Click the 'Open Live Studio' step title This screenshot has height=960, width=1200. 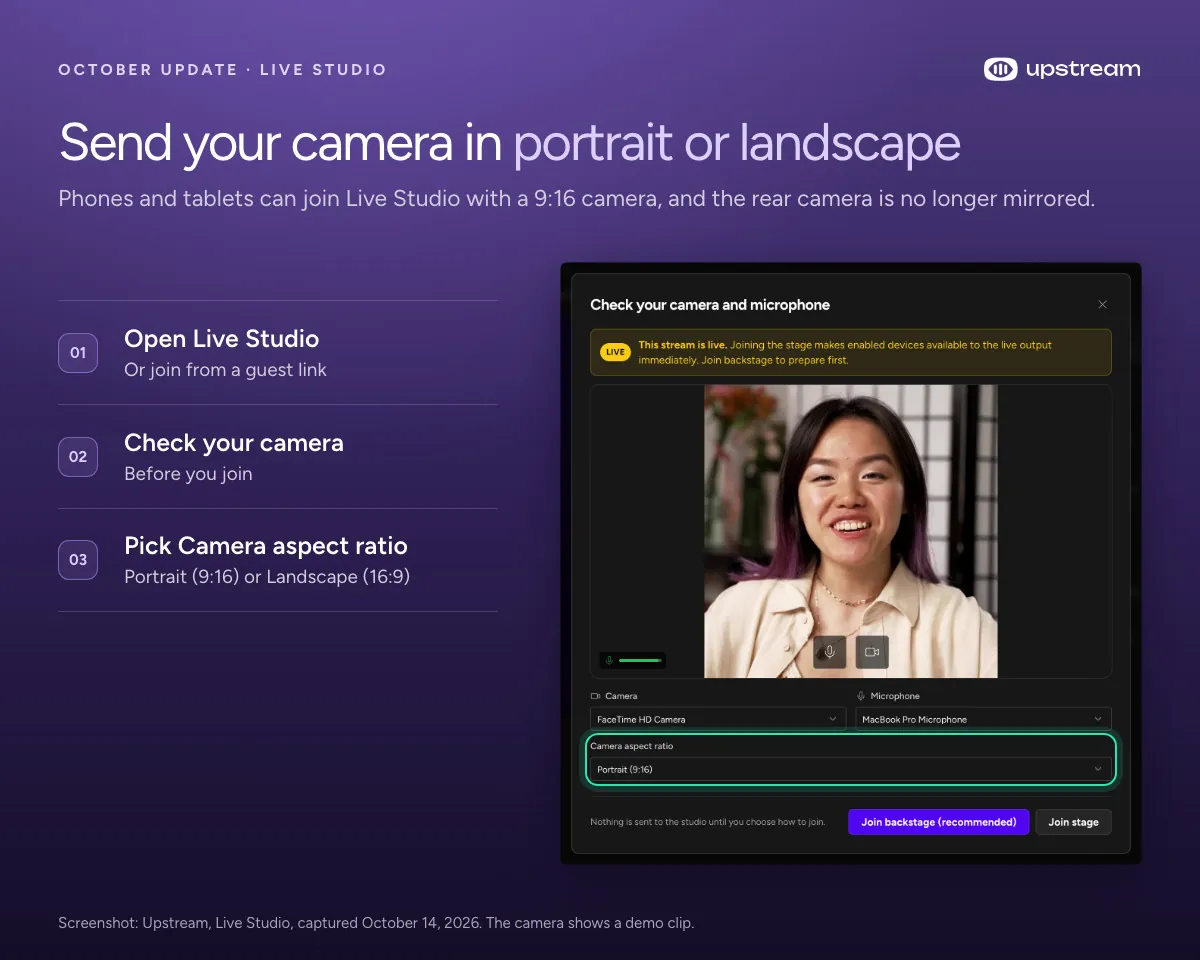click(222, 339)
